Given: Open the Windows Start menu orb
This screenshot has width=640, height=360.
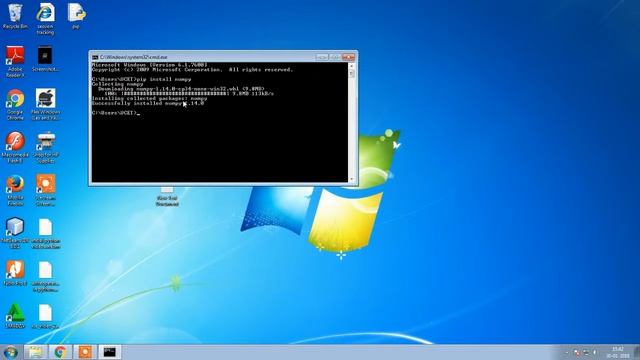Looking at the screenshot, I should [x=11, y=352].
